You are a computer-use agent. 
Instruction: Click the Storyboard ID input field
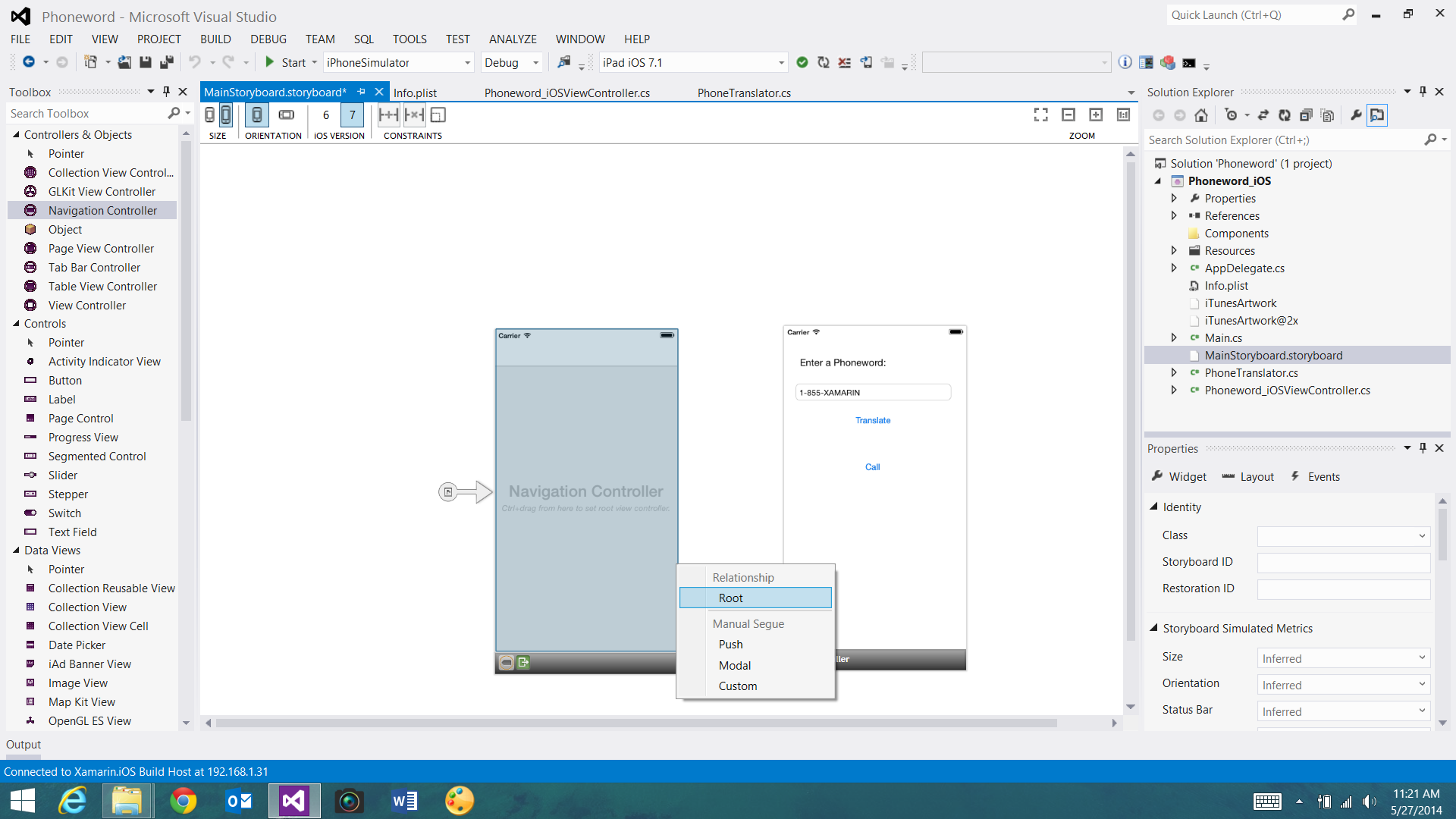click(x=1343, y=562)
